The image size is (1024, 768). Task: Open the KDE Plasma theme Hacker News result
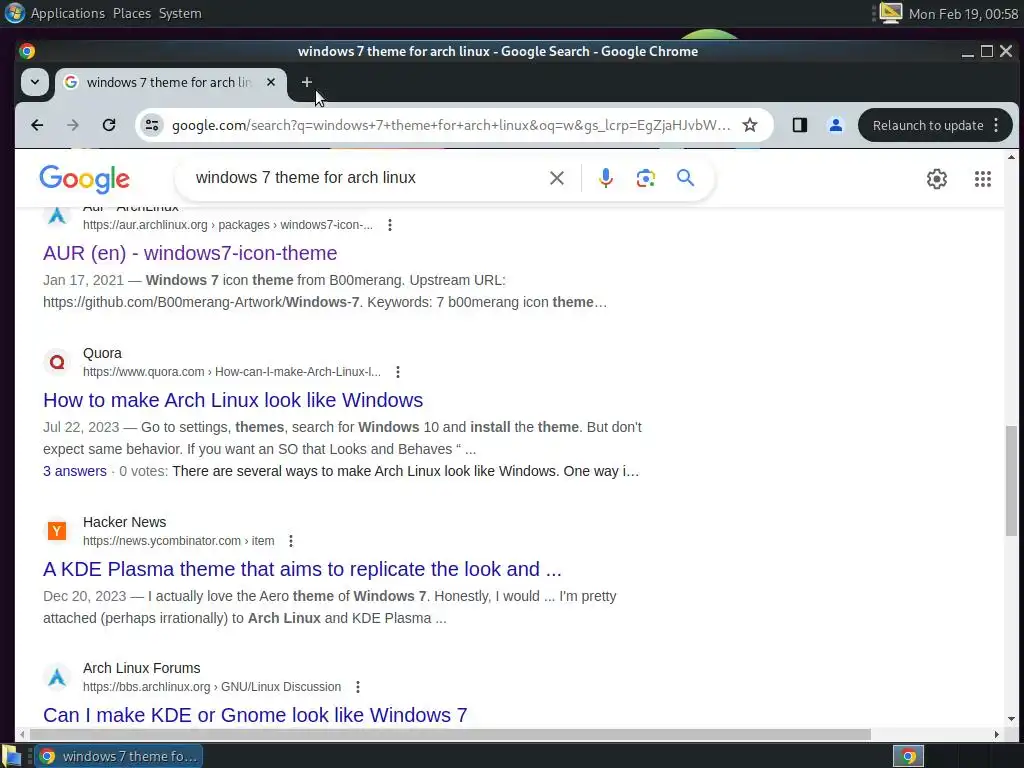click(x=302, y=569)
